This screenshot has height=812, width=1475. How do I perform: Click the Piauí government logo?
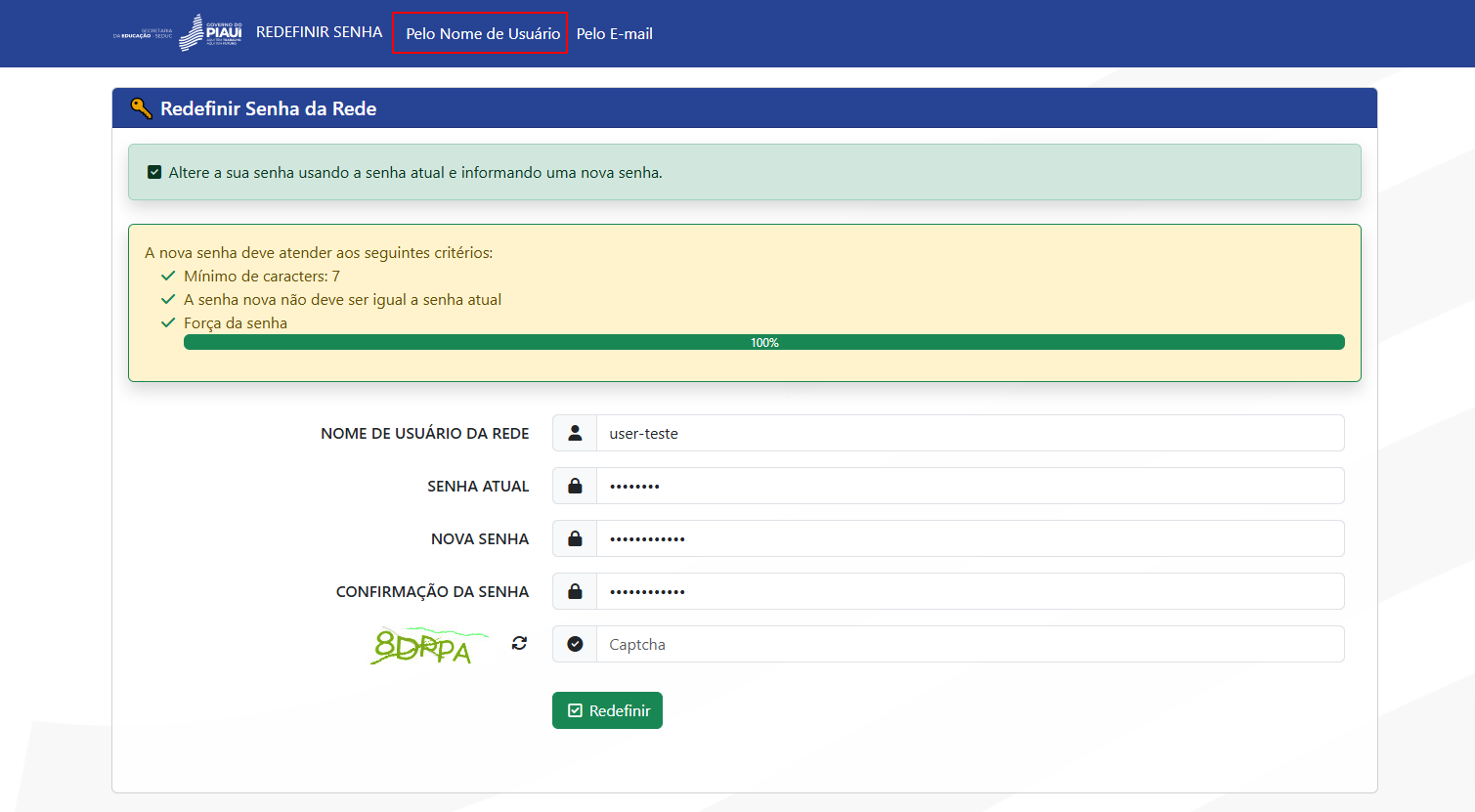(210, 32)
